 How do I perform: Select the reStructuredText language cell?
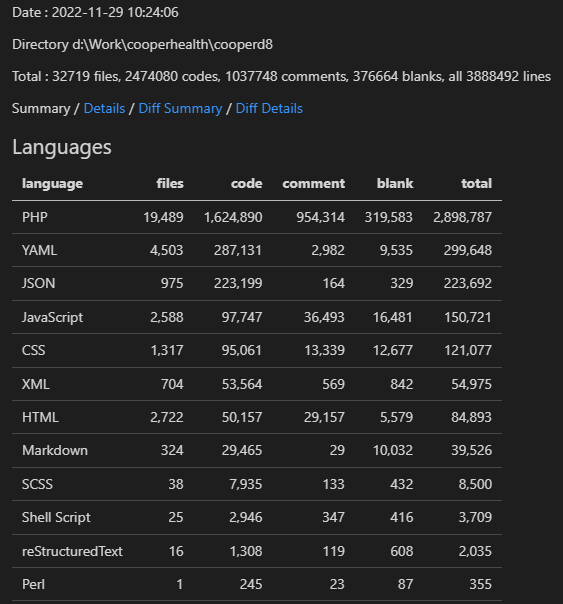click(x=72, y=551)
